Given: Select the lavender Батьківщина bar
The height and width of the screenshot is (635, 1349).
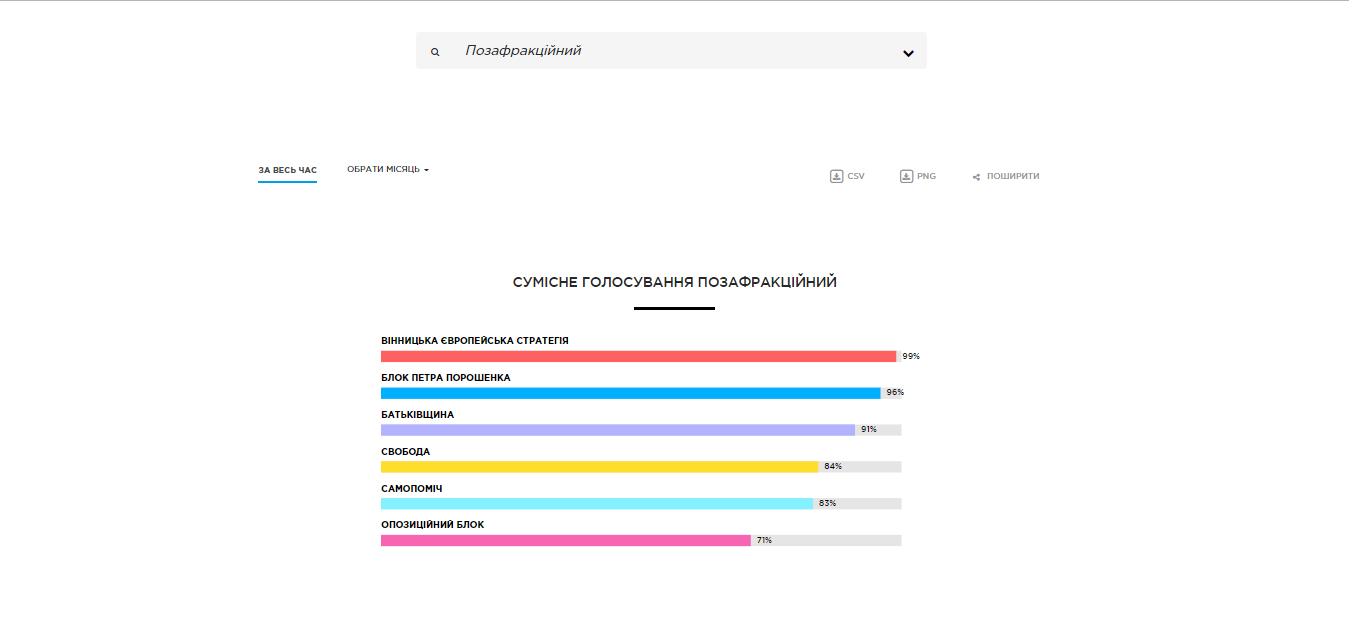Looking at the screenshot, I should pyautogui.click(x=618, y=430).
